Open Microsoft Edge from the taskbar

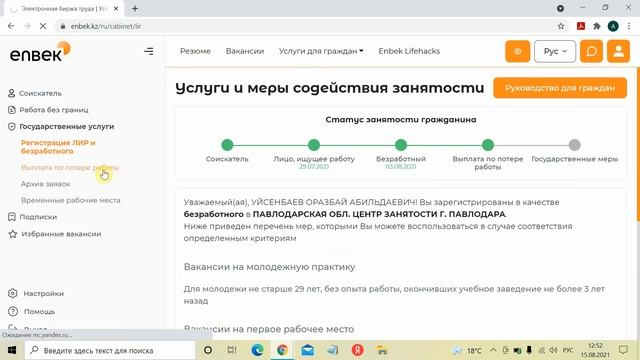258,350
